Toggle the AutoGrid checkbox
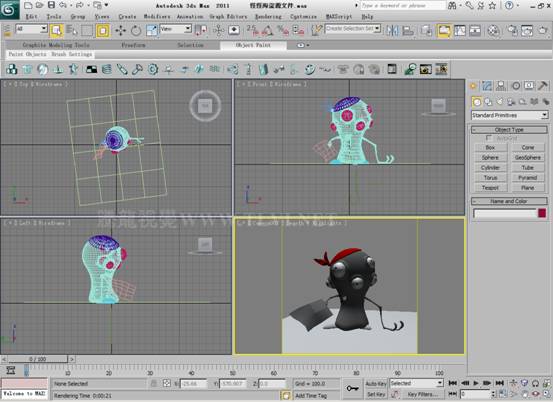Image resolution: width=553 pixels, height=402 pixels. [x=489, y=138]
